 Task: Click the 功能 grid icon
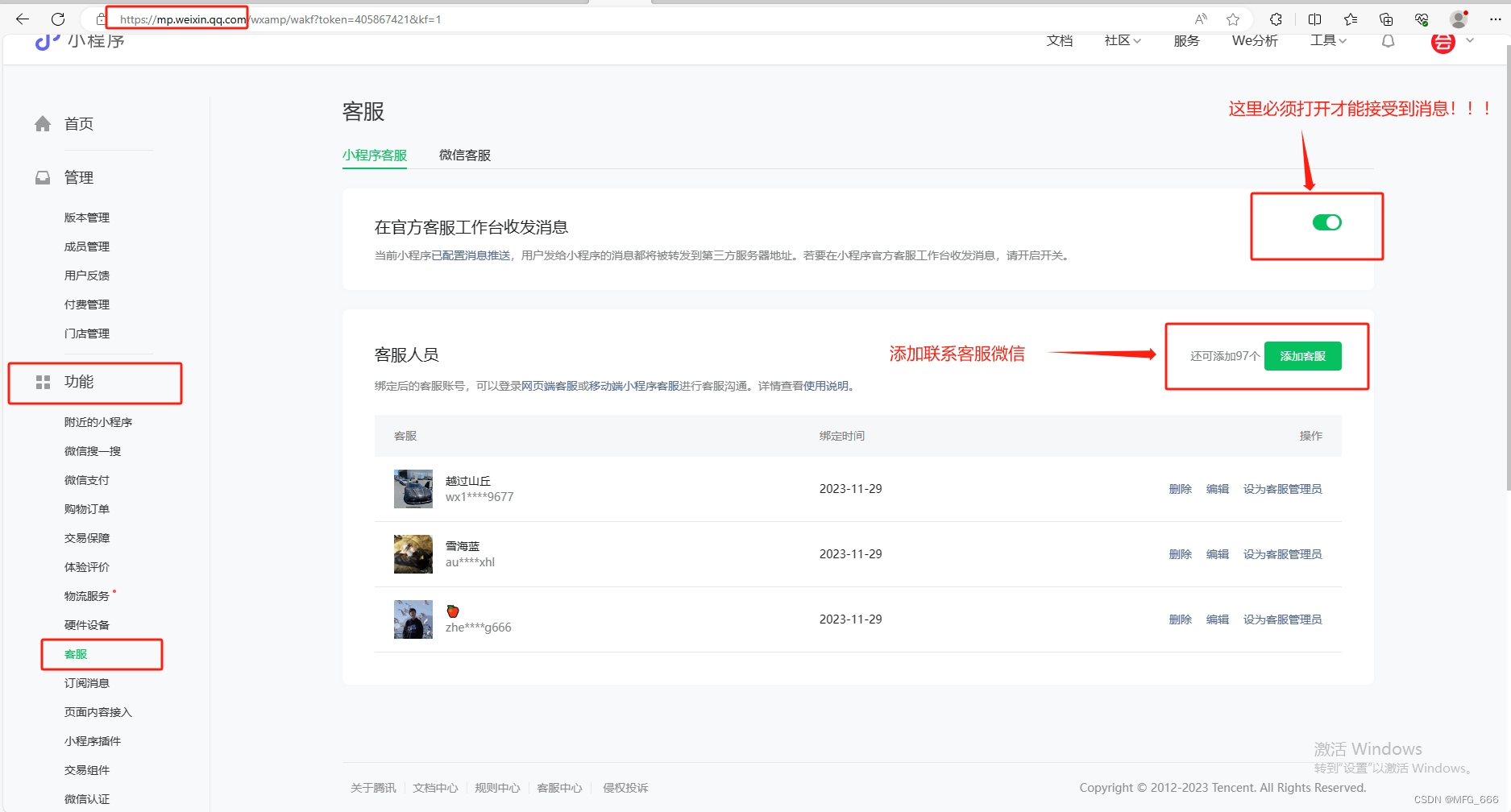pos(43,382)
